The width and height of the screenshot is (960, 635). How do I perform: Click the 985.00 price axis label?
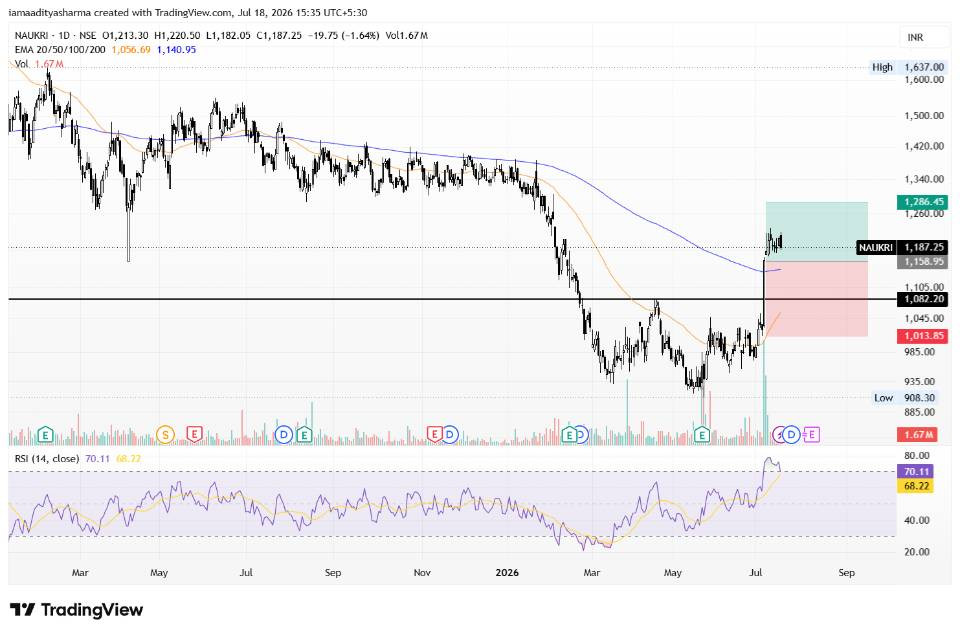[x=920, y=352]
